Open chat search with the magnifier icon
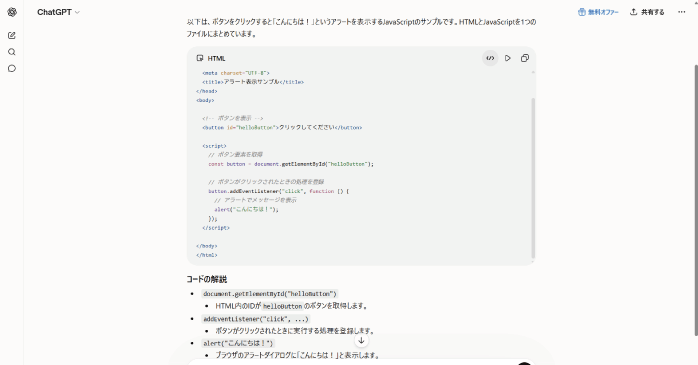Screen dimensions: 698x365 pyautogui.click(x=12, y=52)
